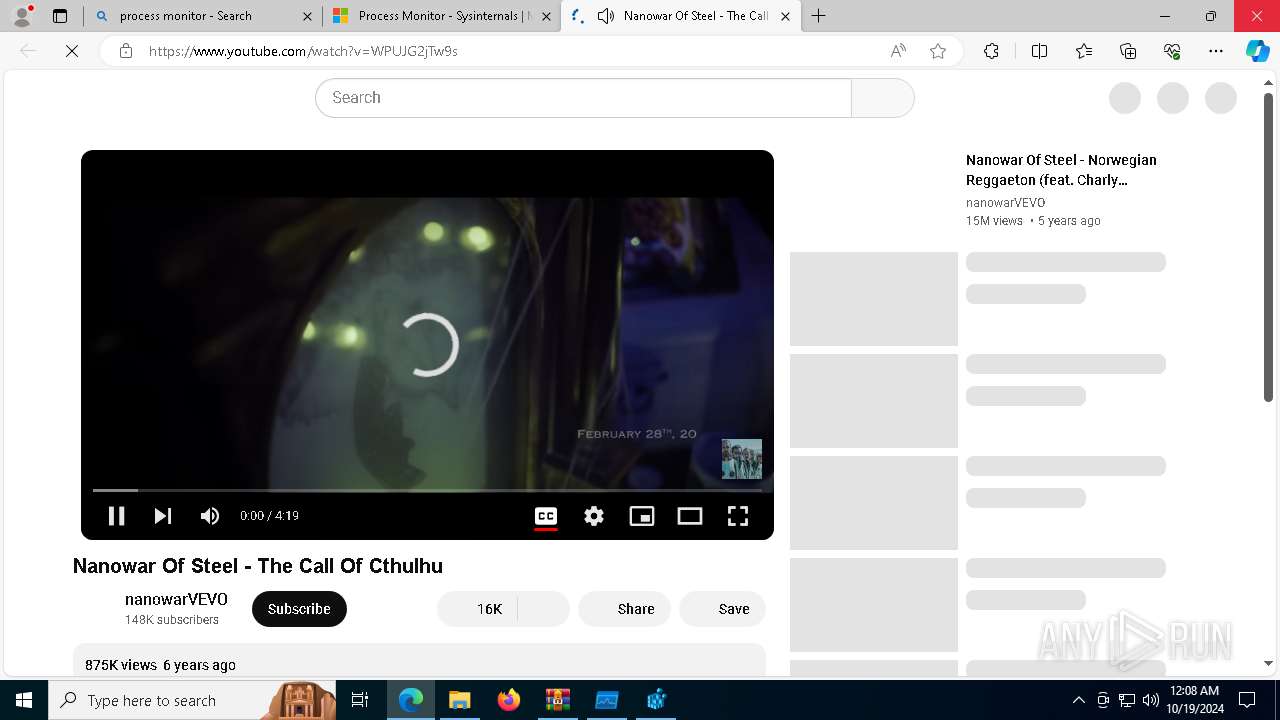Screen dimensions: 1280x720
Task: Expand the video description box
Action: pos(420,661)
